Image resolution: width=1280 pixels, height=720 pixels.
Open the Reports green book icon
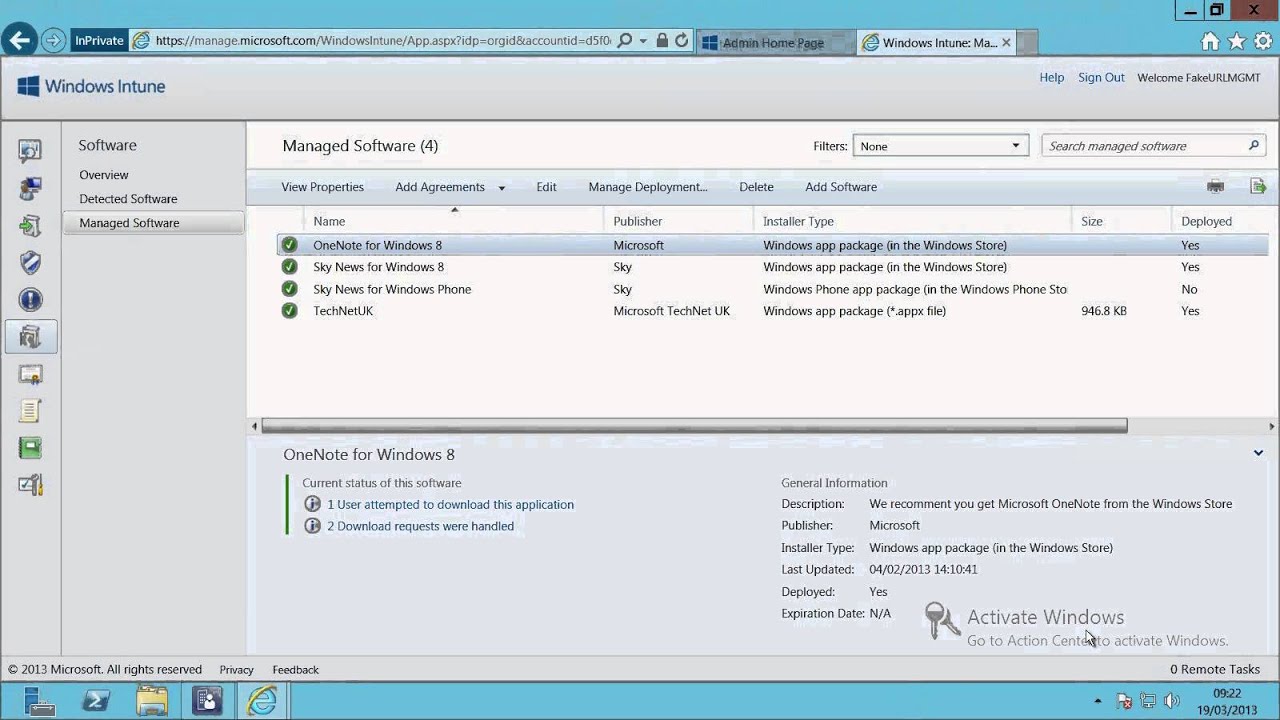tap(30, 448)
